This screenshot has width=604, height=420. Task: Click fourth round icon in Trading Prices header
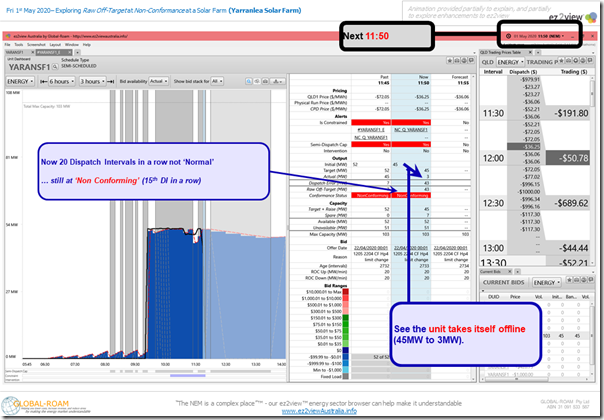click(x=583, y=61)
